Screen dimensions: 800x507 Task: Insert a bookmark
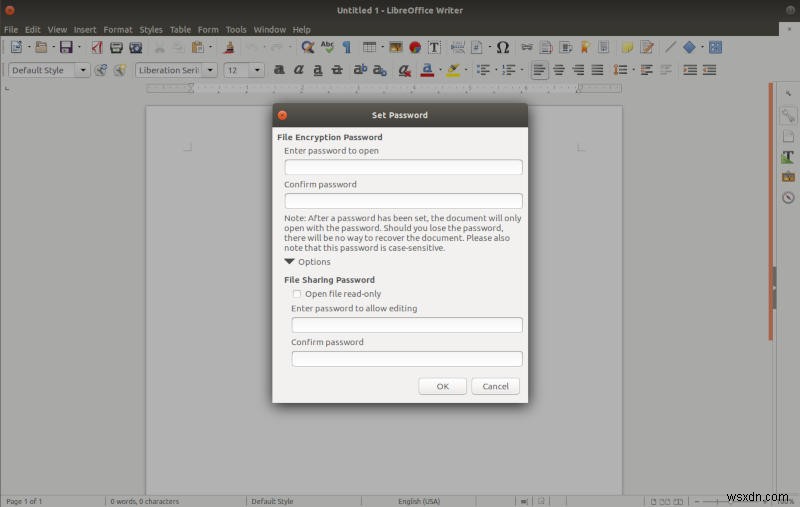point(585,47)
